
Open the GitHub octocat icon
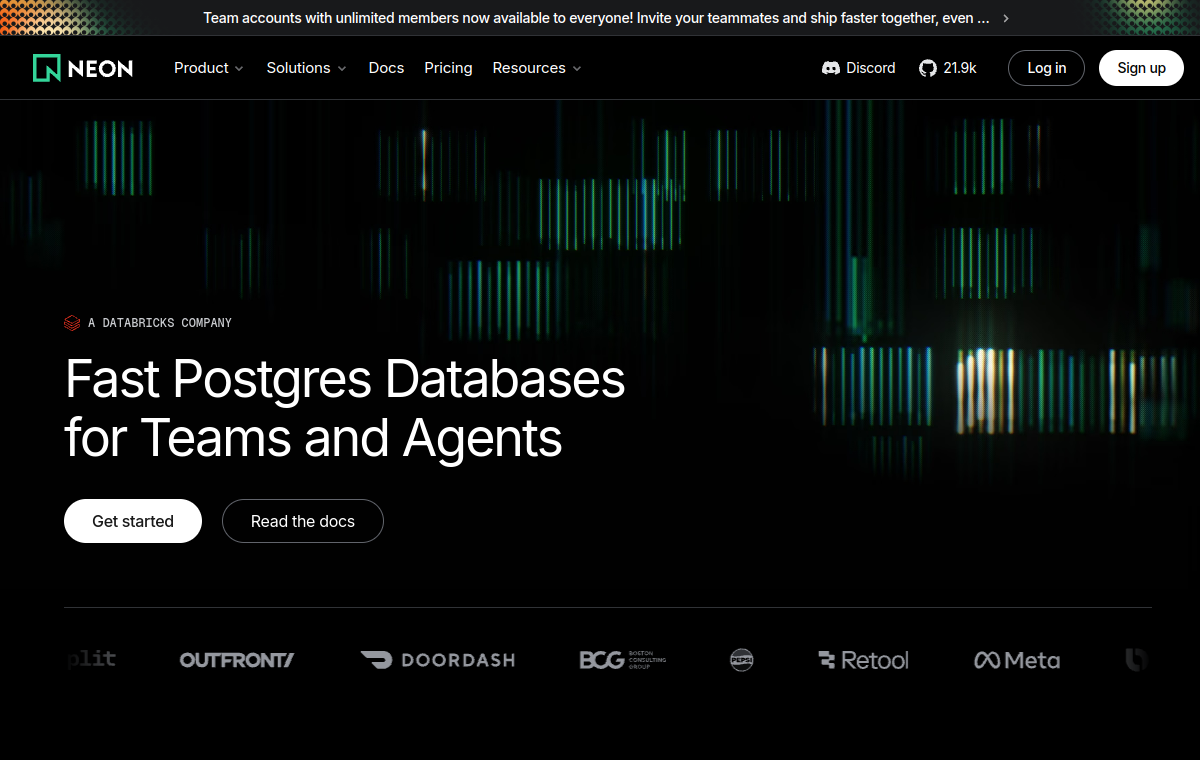[928, 68]
